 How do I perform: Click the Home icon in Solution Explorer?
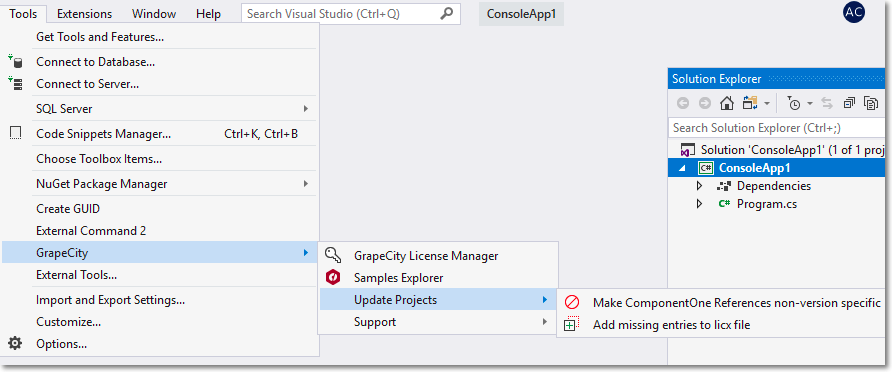pos(726,103)
